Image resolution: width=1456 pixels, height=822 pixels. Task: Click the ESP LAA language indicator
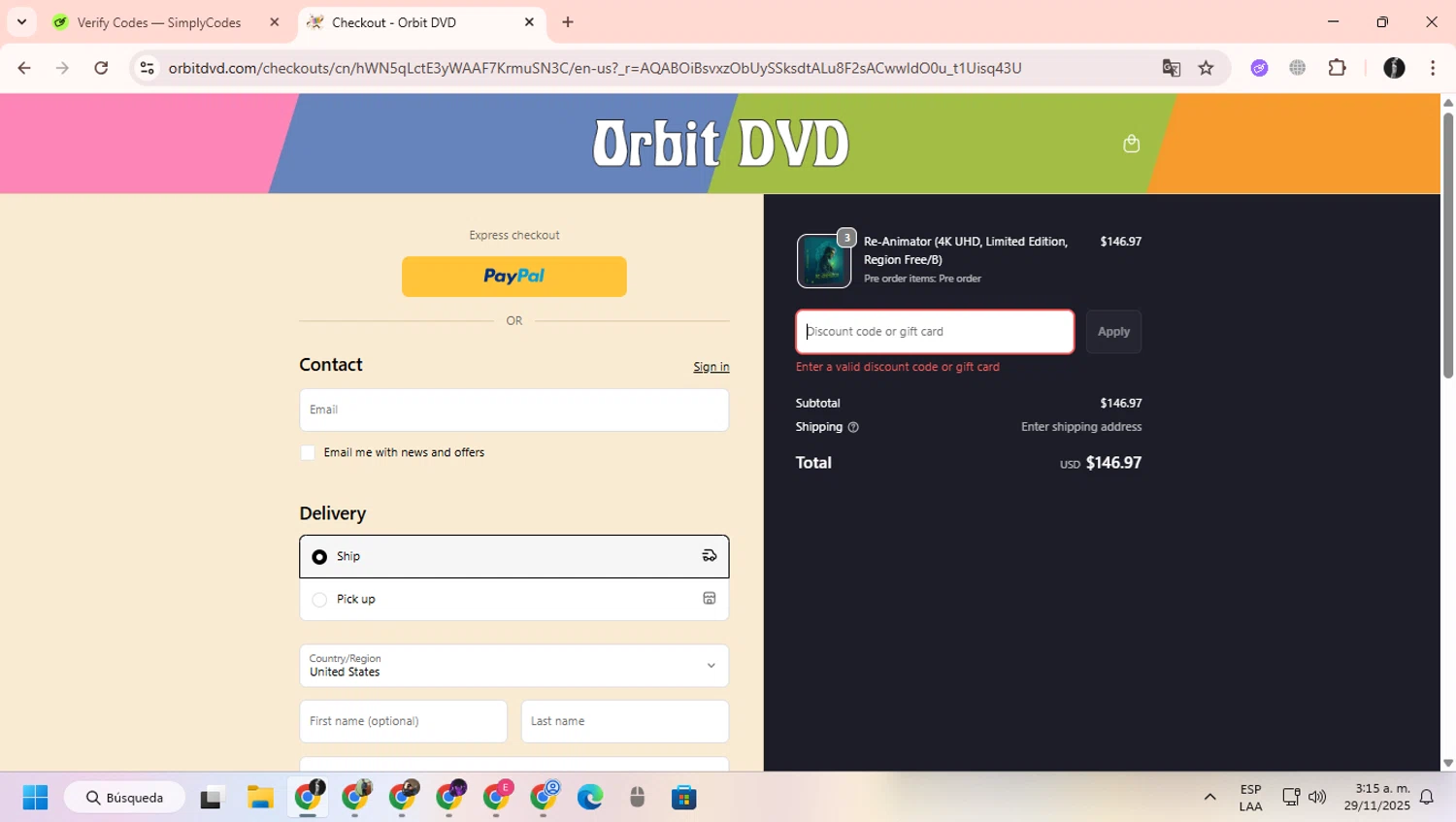pyautogui.click(x=1250, y=798)
